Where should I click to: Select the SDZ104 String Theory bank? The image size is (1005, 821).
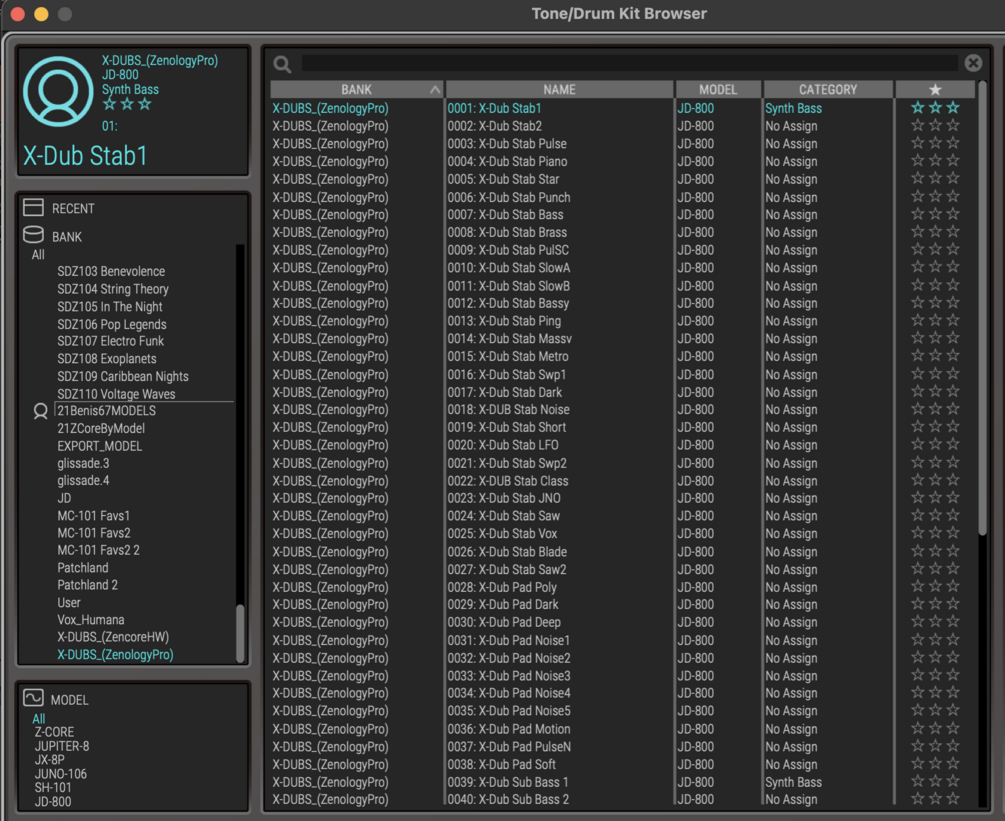coord(113,289)
